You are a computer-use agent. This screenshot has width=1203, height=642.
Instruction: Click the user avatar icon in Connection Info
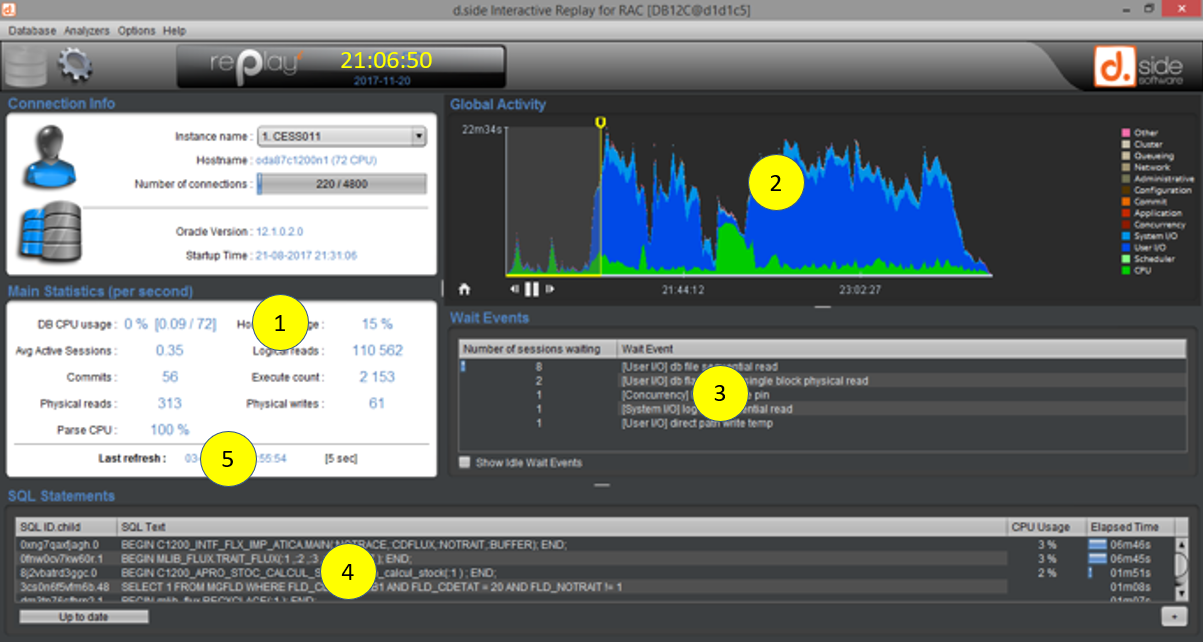click(49, 155)
